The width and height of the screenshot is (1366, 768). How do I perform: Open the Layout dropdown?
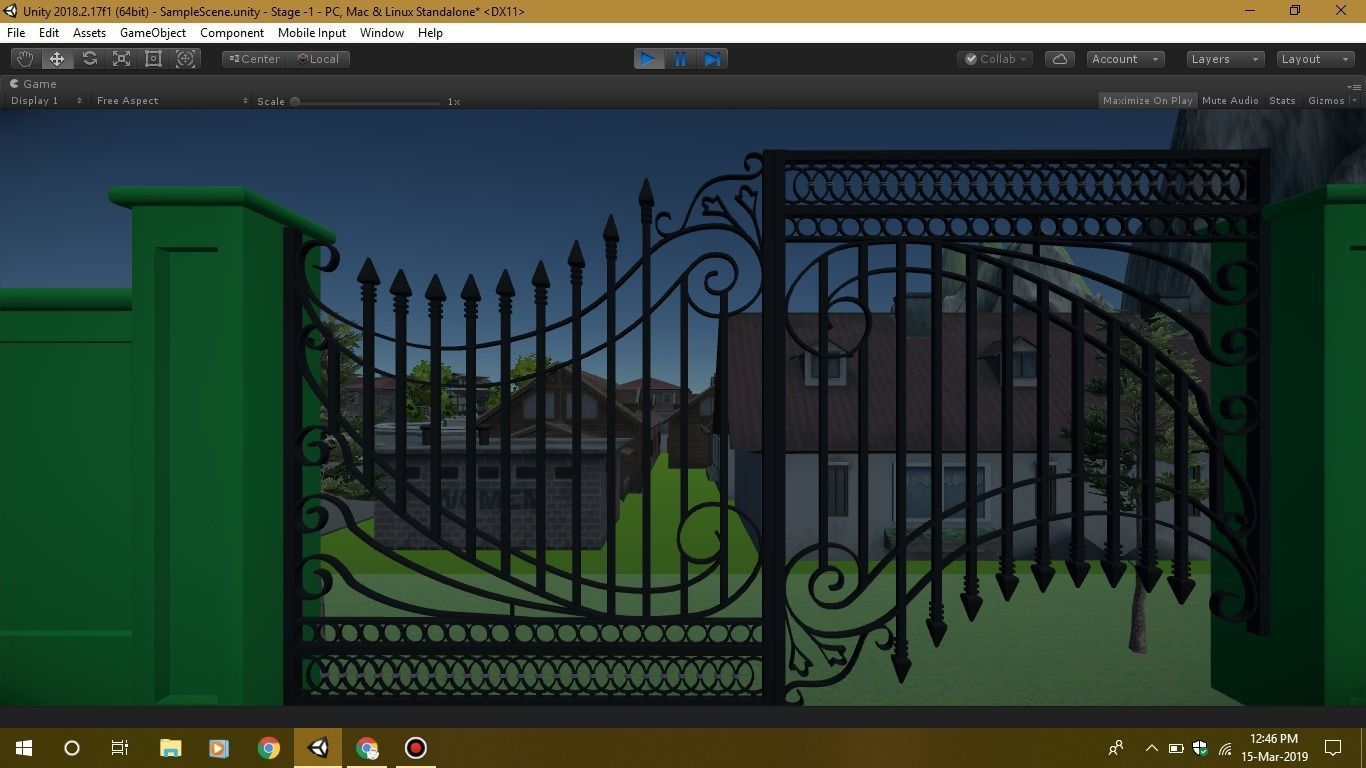pos(1315,59)
